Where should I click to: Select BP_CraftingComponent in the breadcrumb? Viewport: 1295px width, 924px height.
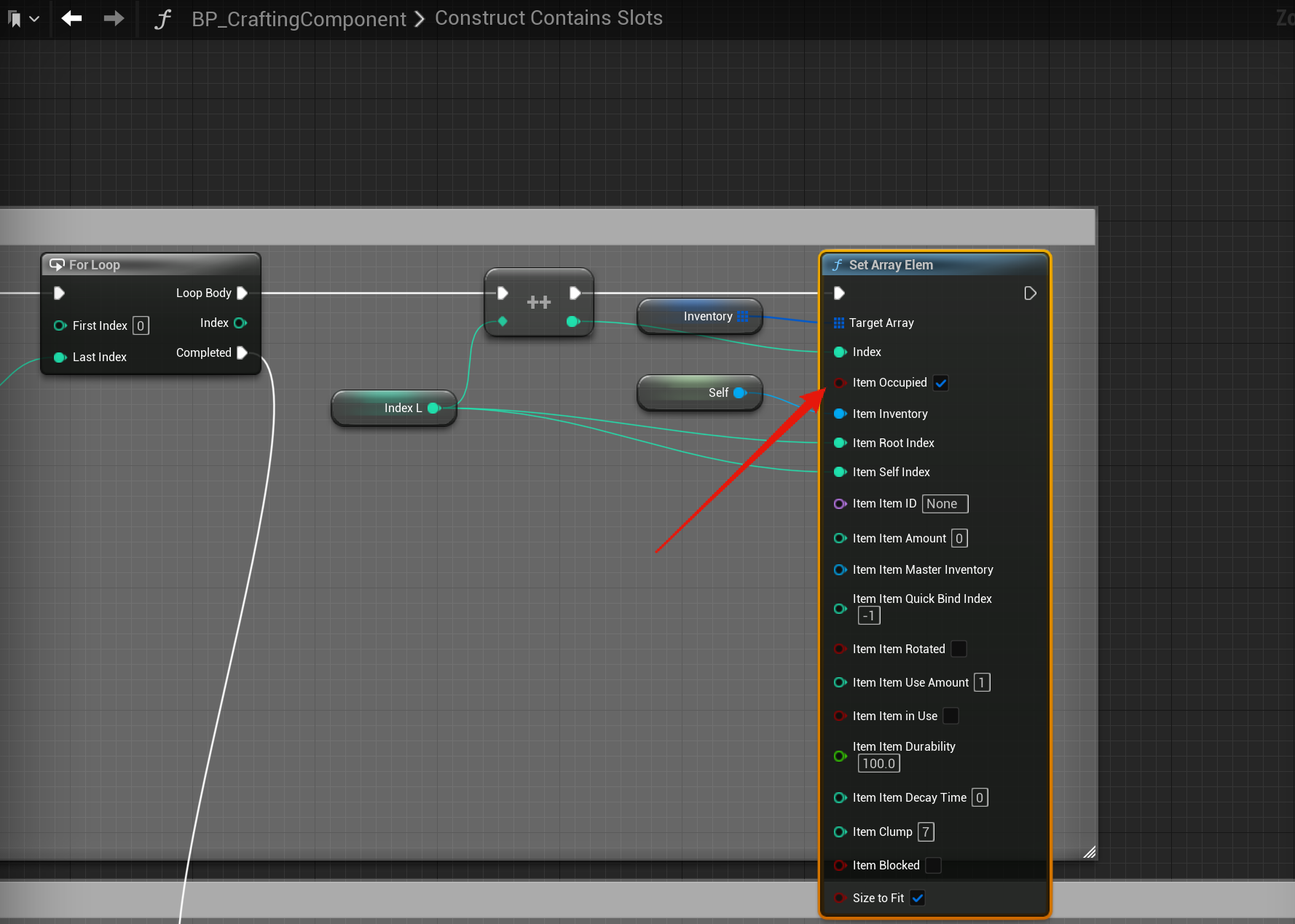tap(299, 18)
